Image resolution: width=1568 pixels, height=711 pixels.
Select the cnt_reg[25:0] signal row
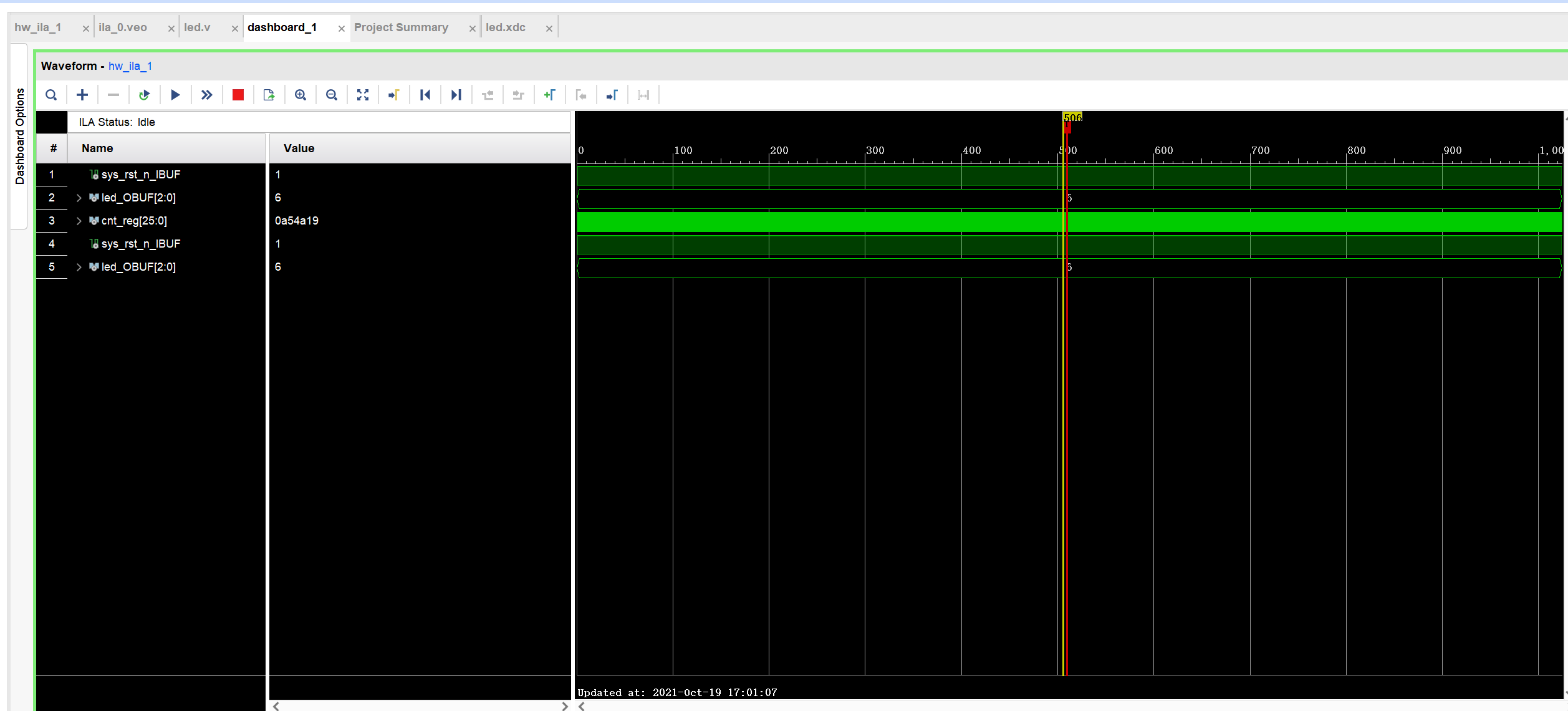pos(134,221)
